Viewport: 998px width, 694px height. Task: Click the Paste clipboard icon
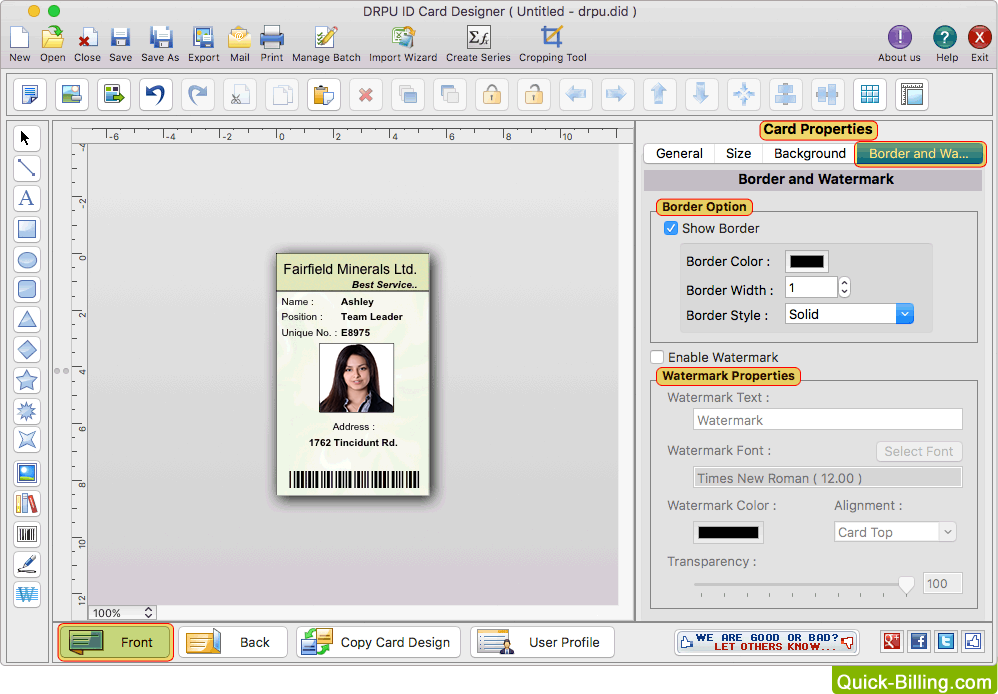pyautogui.click(x=323, y=95)
